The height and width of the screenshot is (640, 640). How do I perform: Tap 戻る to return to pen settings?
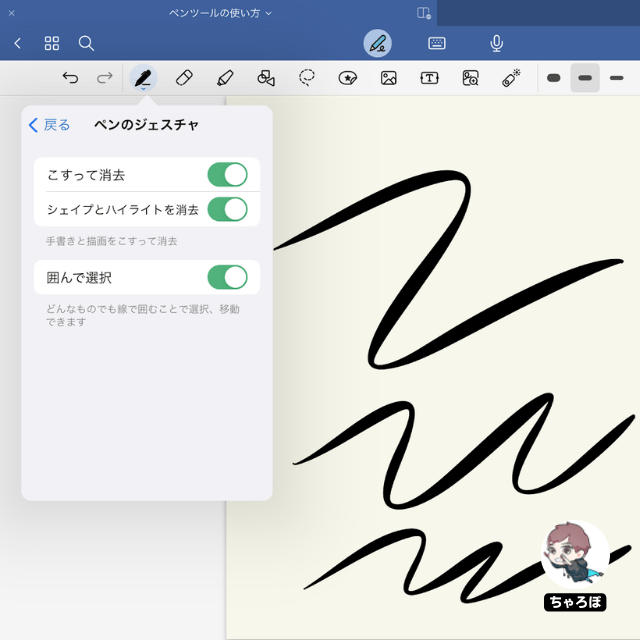[x=50, y=125]
